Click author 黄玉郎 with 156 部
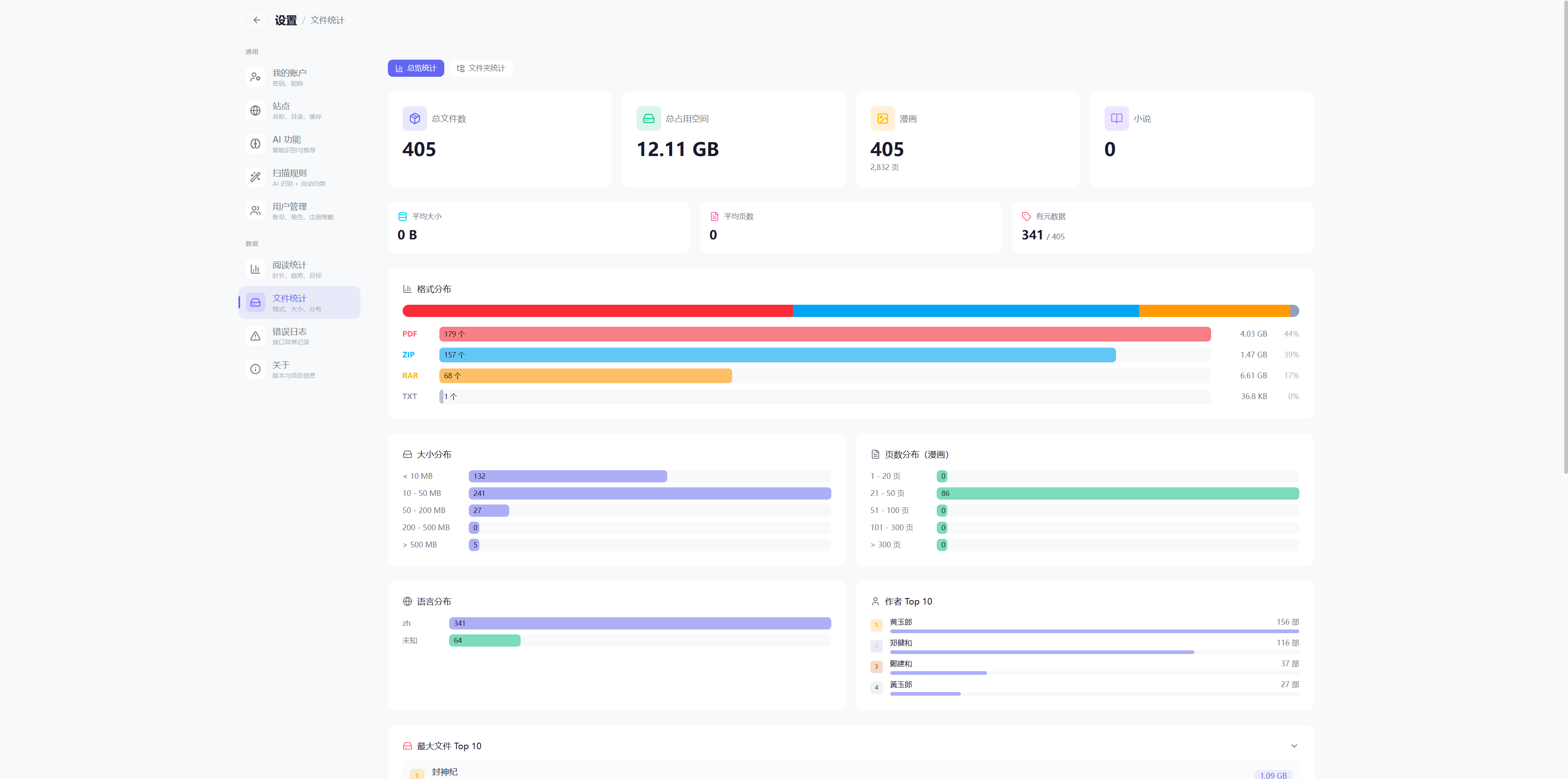The height and width of the screenshot is (779, 1568). (1085, 625)
